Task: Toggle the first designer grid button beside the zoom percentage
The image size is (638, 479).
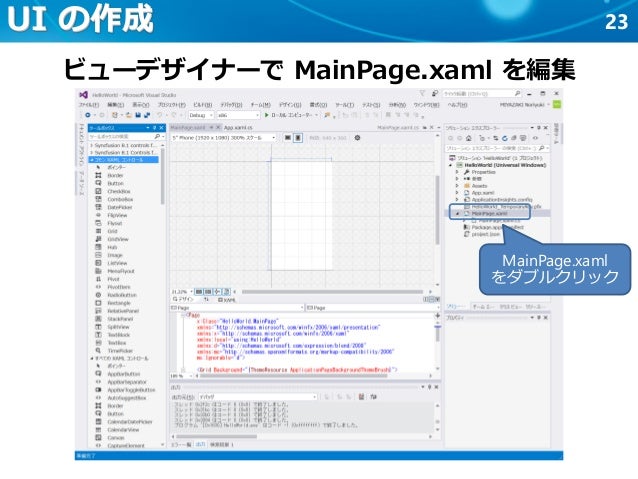Action: pos(199,291)
